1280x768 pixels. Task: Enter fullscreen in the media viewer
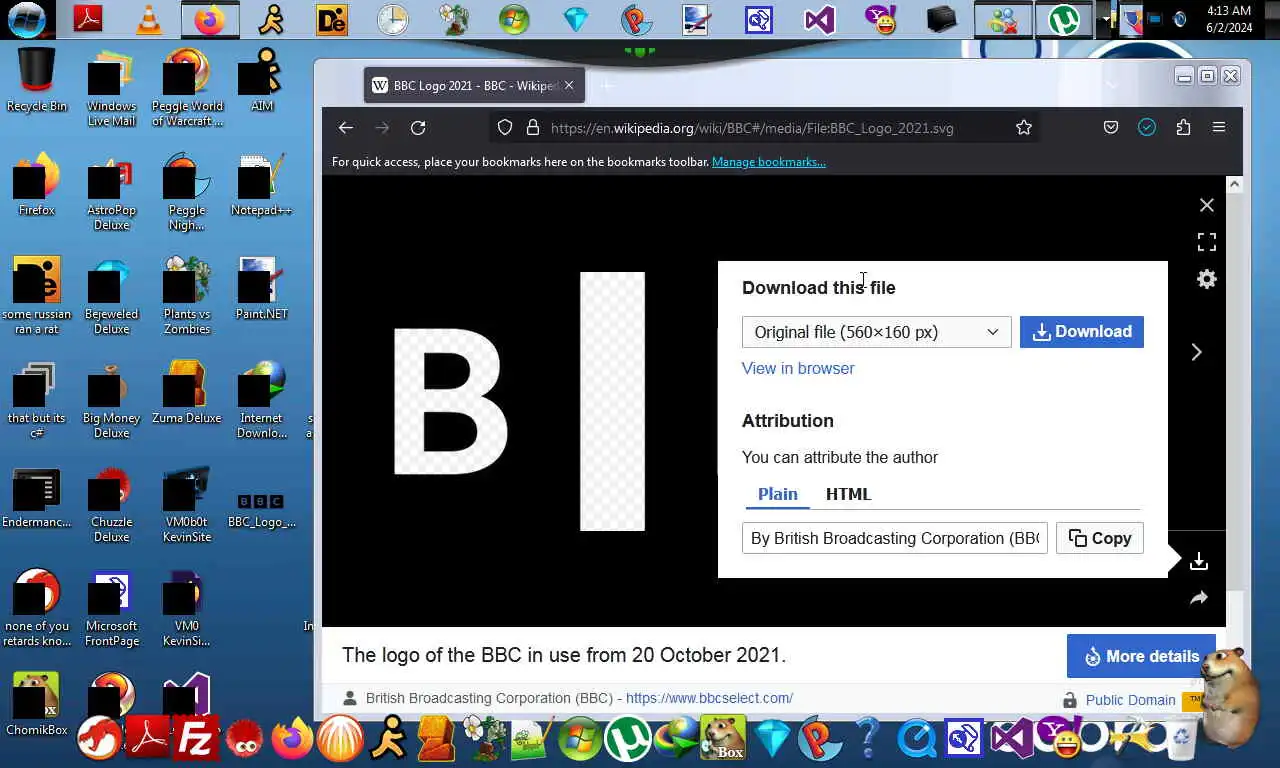click(x=1207, y=242)
